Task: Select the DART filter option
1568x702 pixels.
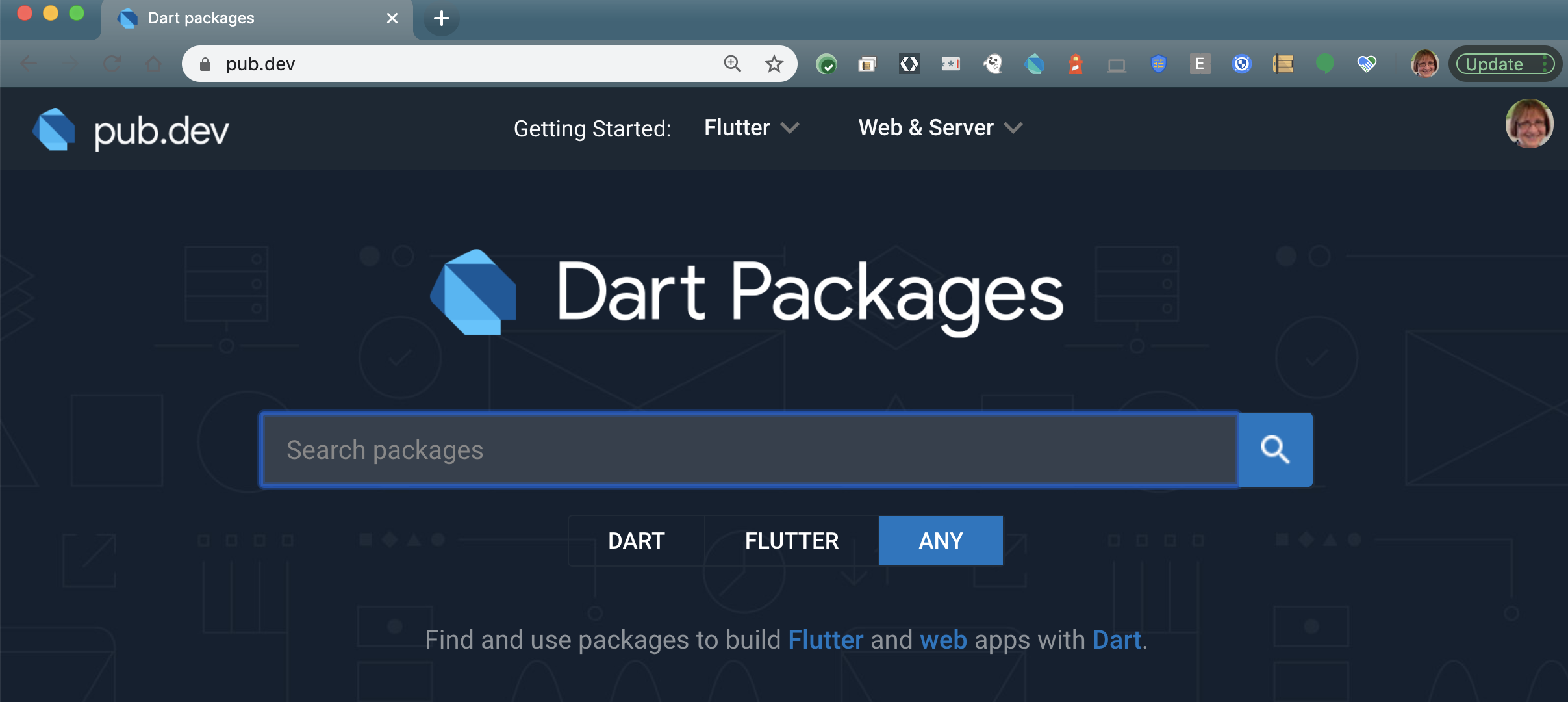Action: pos(636,540)
